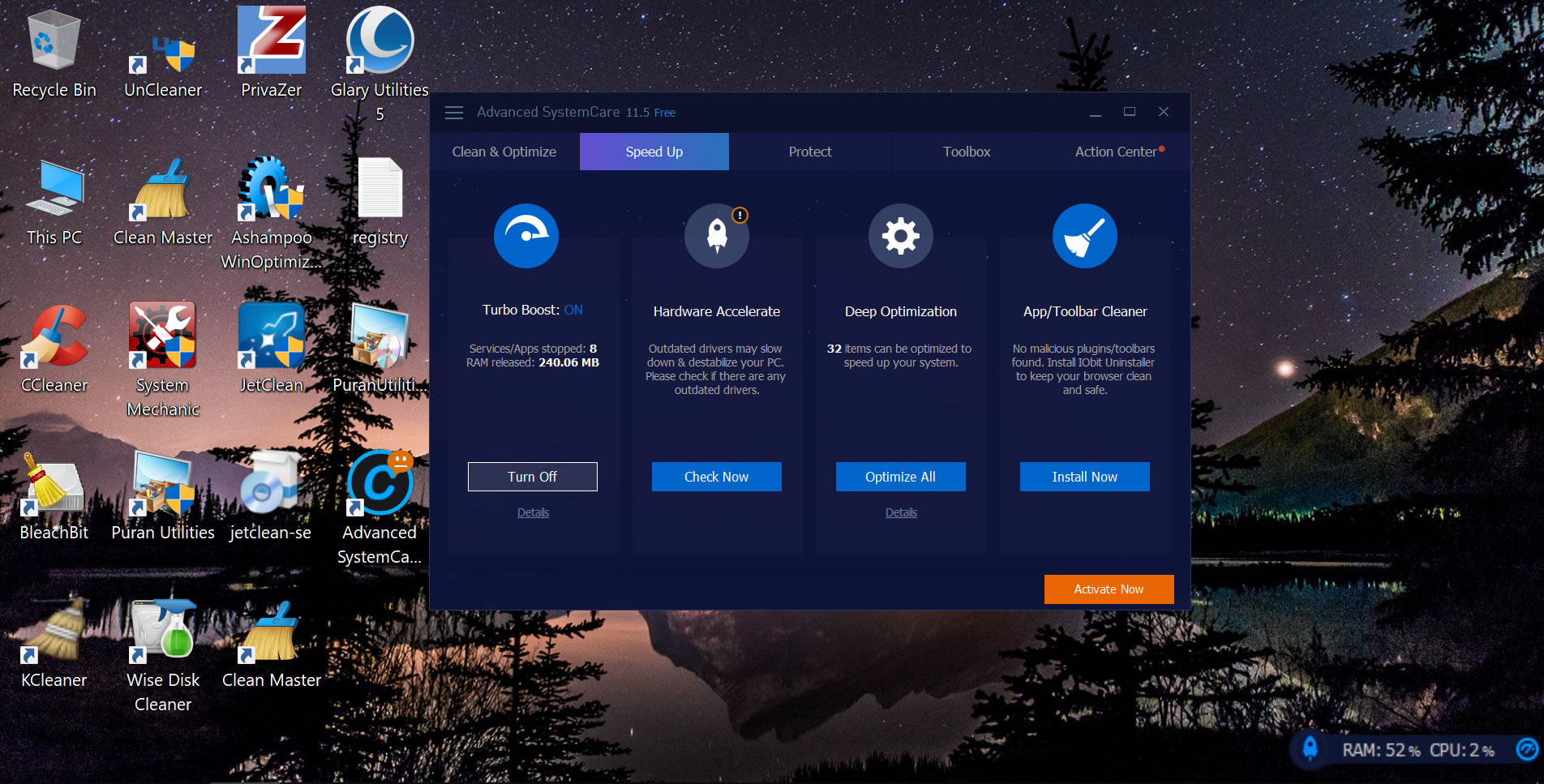Maximize the Advanced SystemCare window
Image resolution: width=1544 pixels, height=784 pixels.
point(1130,112)
